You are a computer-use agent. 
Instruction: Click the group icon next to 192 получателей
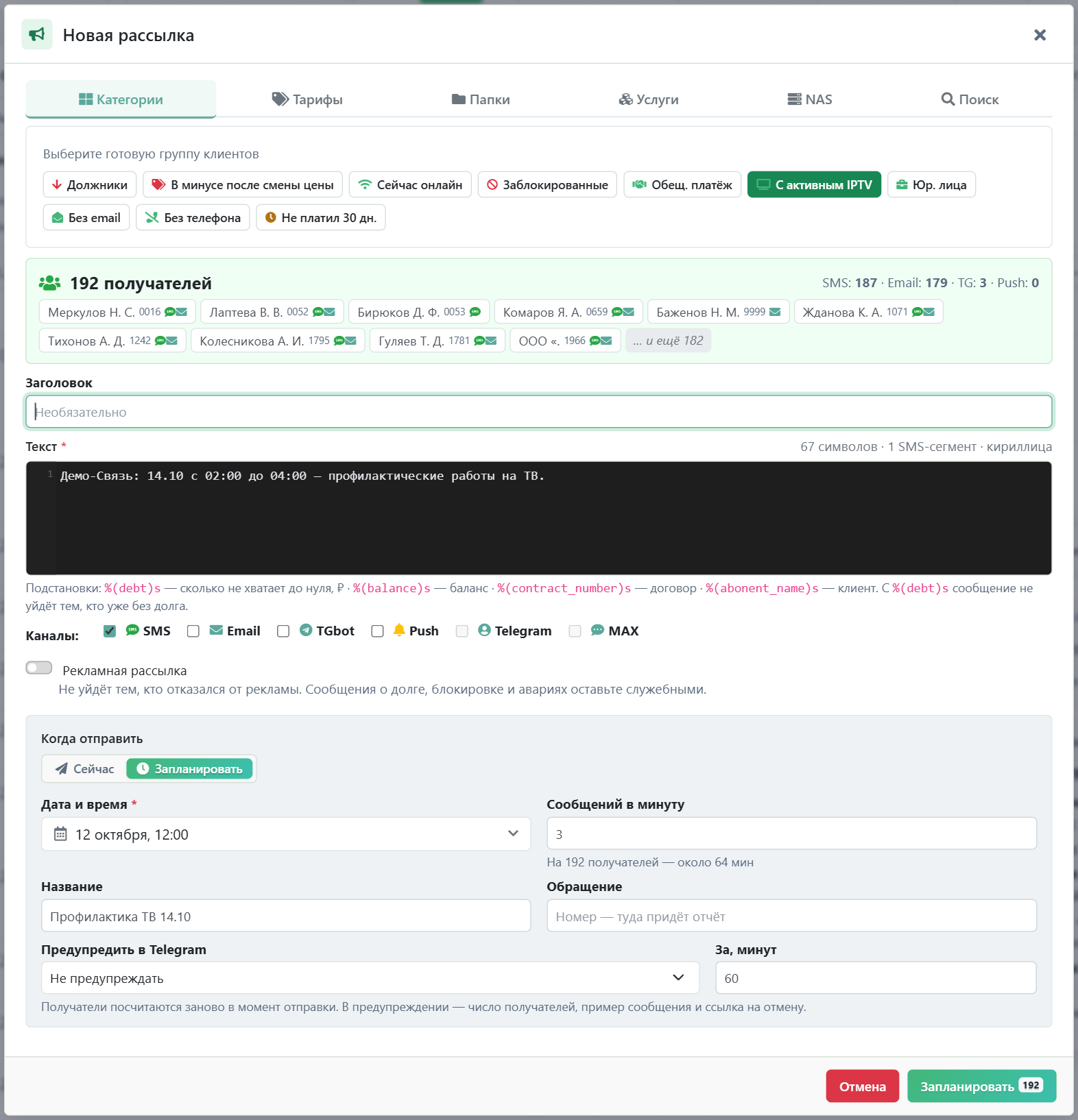point(50,283)
